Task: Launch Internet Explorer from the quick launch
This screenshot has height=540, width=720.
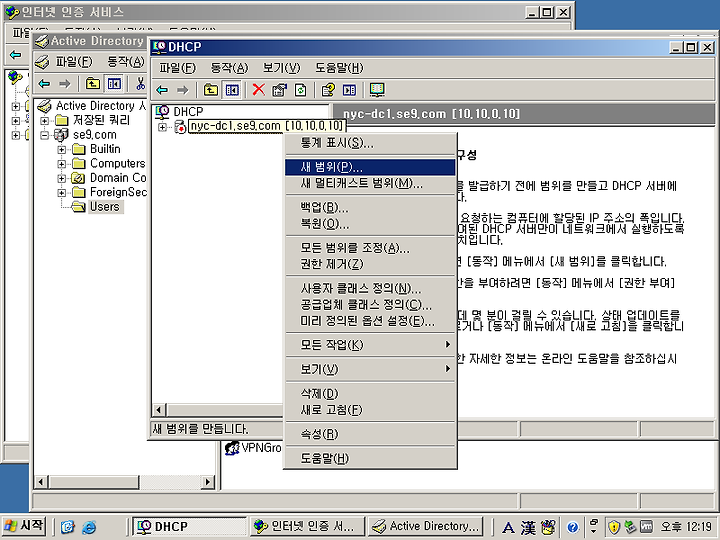Action: point(89,527)
